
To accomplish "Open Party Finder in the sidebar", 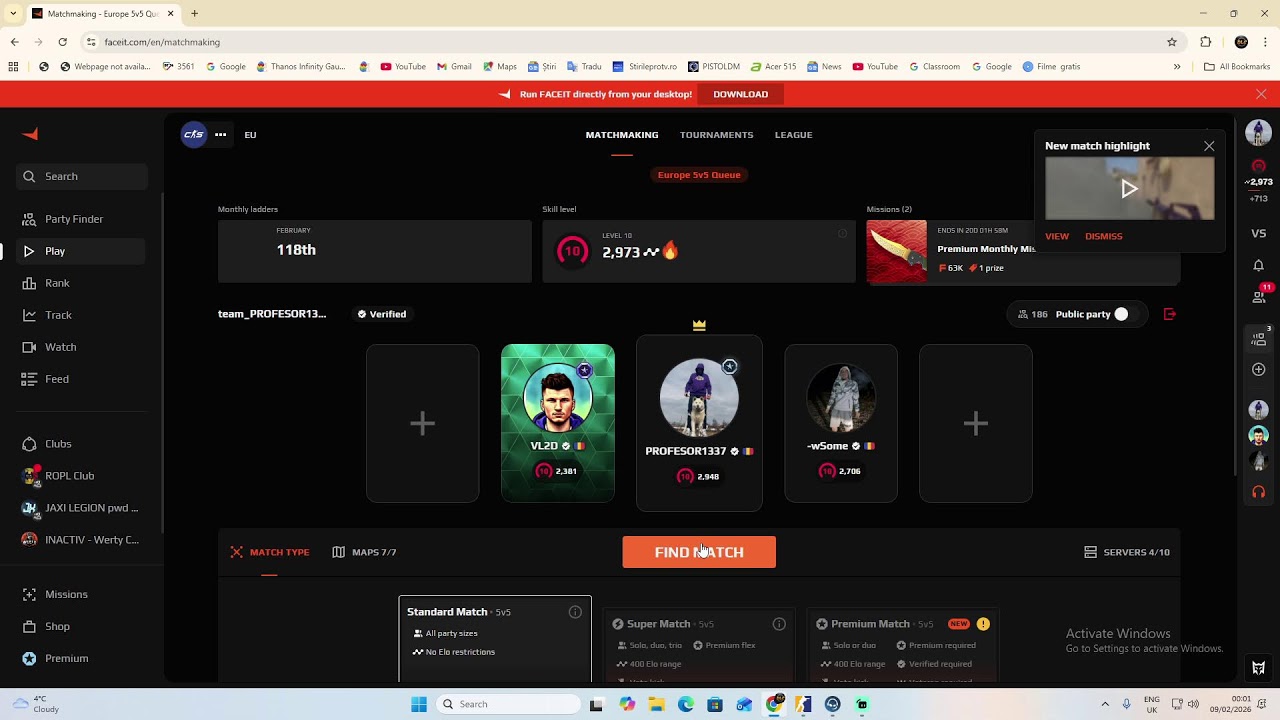I will pos(73,219).
